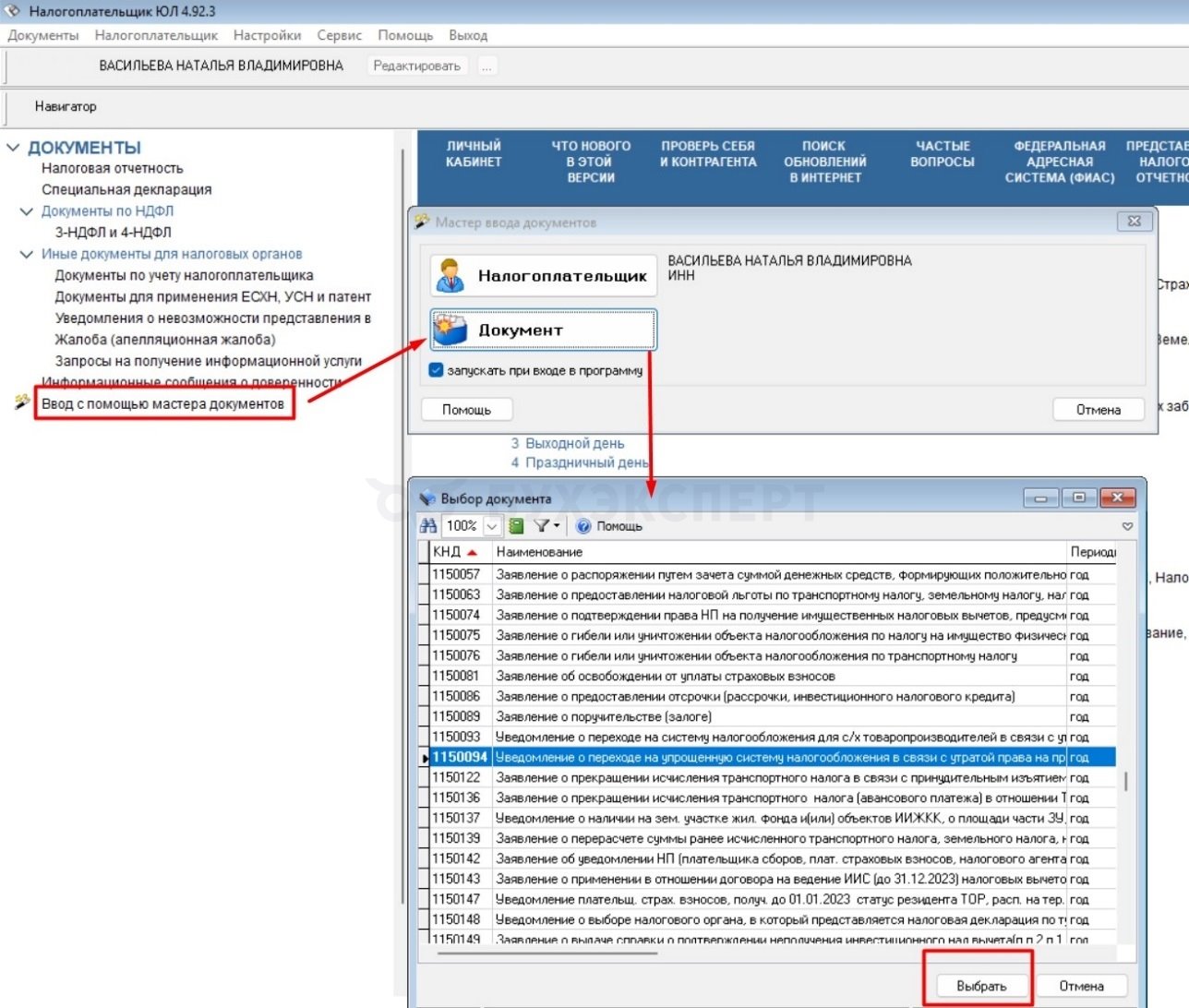
Task: Maximize the Выбор документа window
Action: 1079,498
